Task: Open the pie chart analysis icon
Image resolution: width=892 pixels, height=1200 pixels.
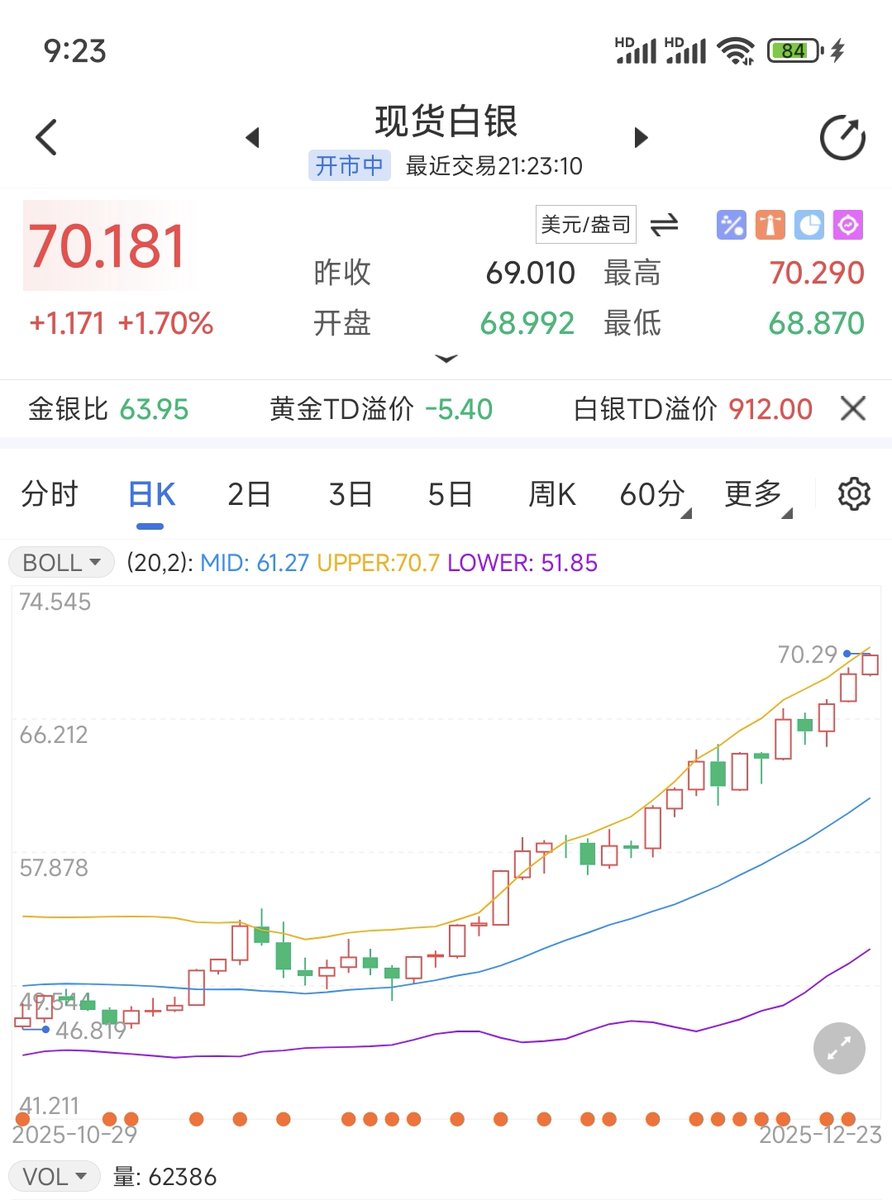Action: click(809, 225)
